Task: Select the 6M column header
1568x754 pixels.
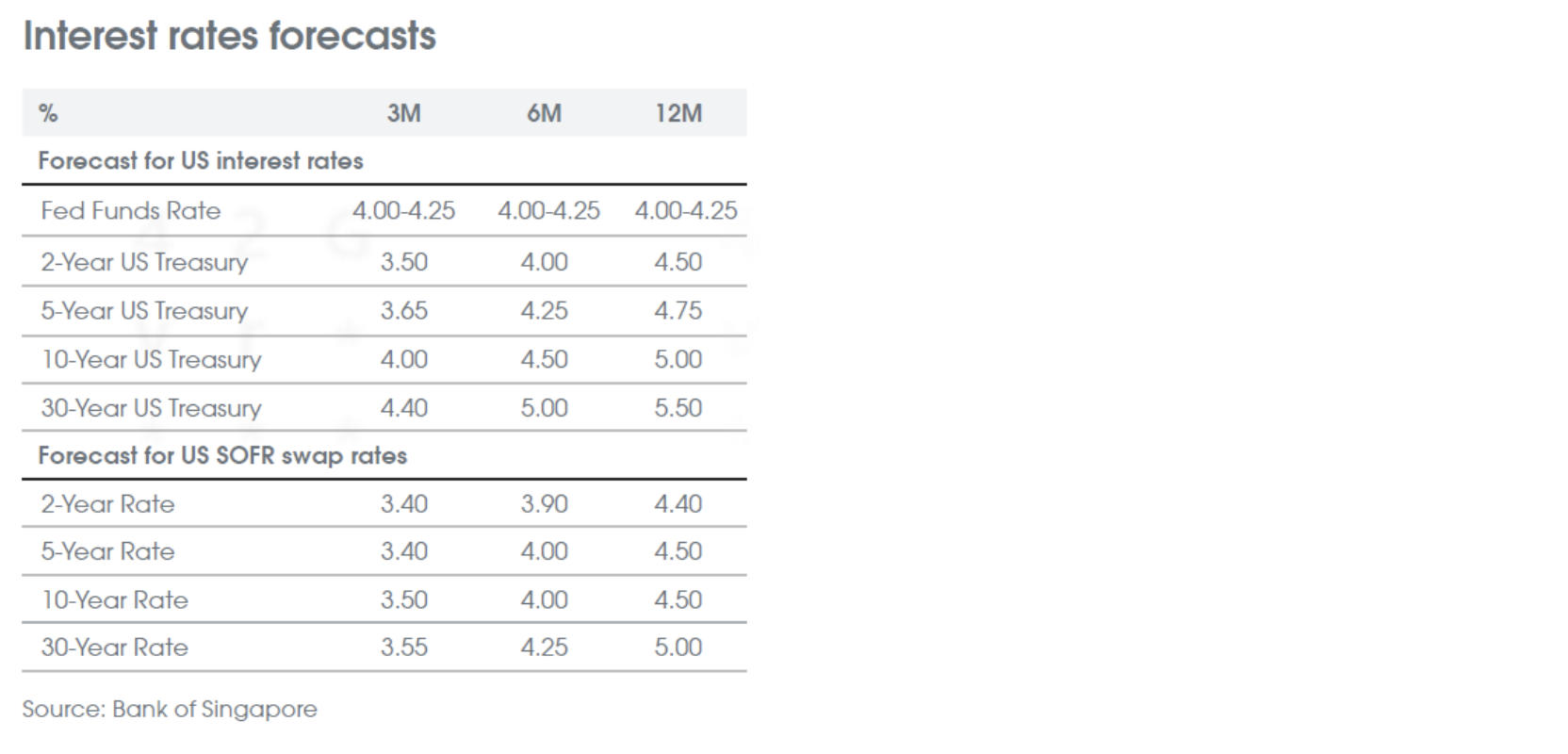Action: (x=544, y=113)
